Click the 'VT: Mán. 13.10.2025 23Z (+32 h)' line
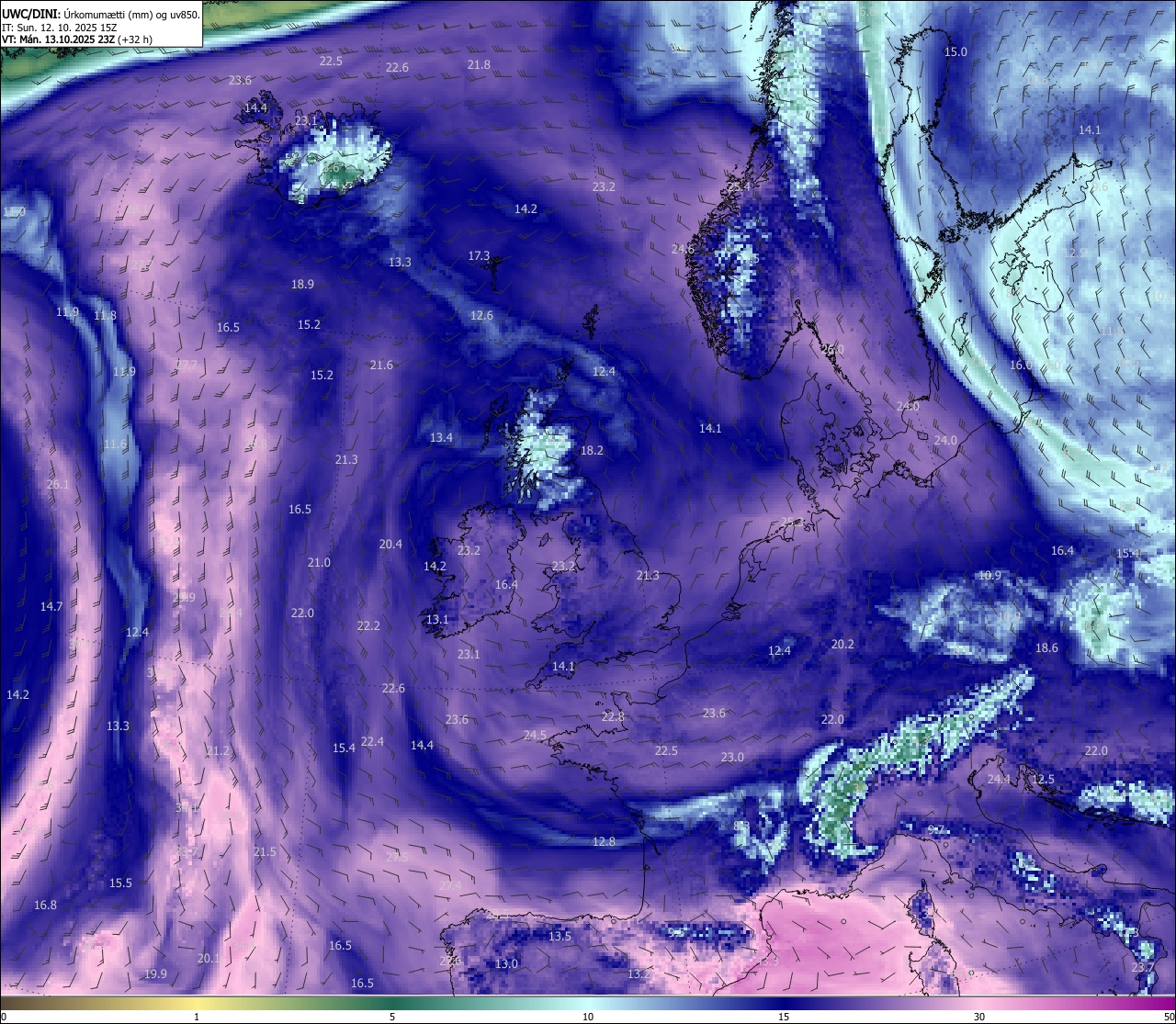 77,39
